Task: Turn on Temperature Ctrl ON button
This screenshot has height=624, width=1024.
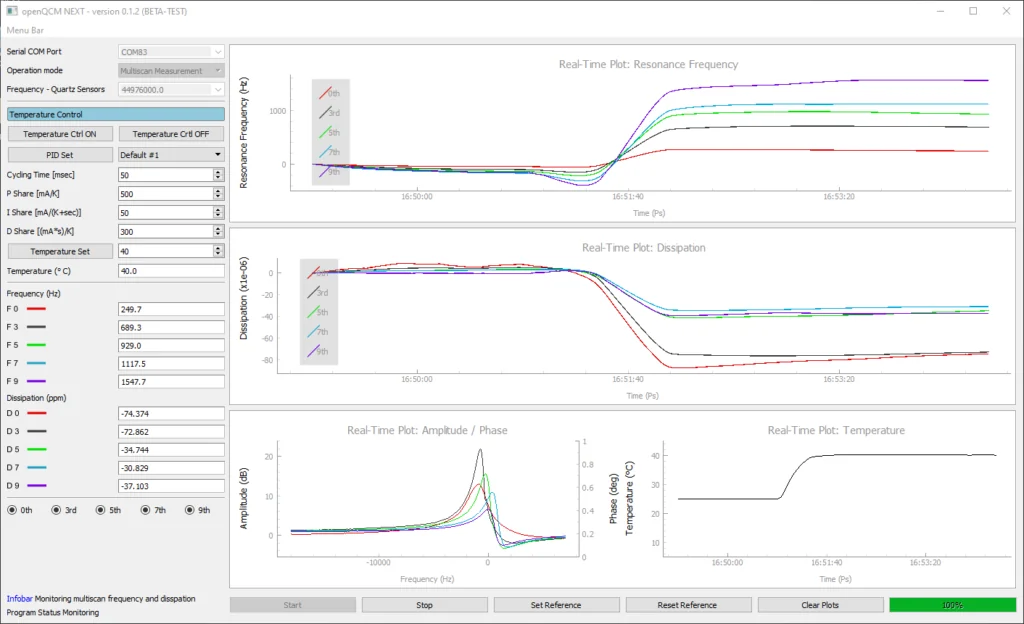Action: [60, 134]
